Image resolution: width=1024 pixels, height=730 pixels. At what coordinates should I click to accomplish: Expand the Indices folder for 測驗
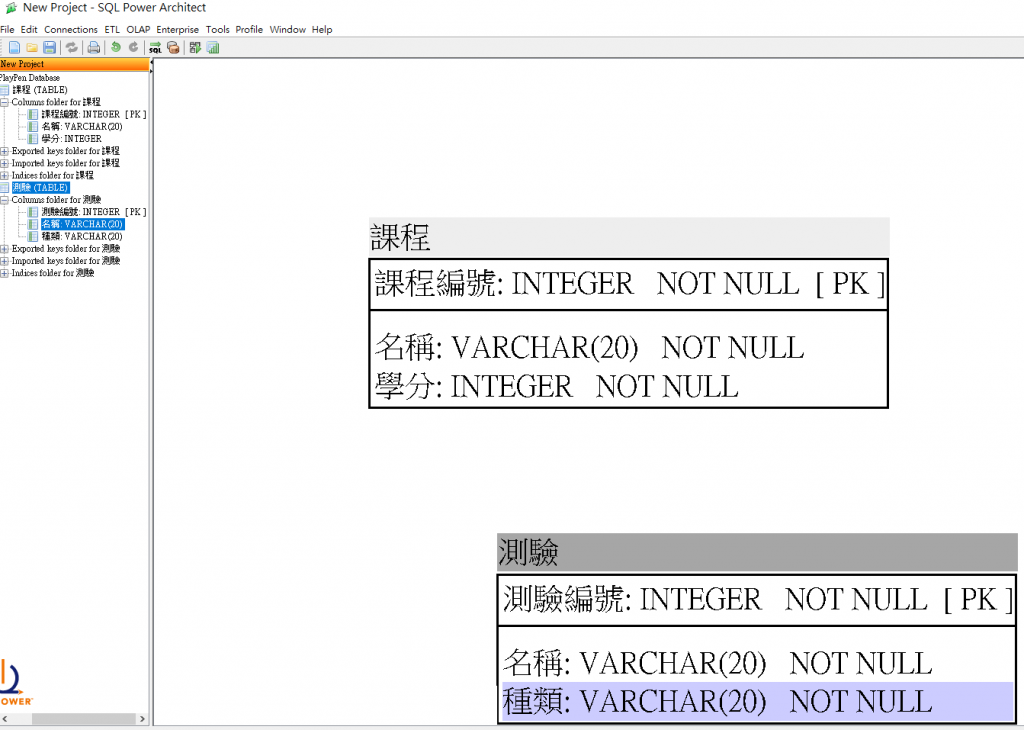(x=4, y=273)
